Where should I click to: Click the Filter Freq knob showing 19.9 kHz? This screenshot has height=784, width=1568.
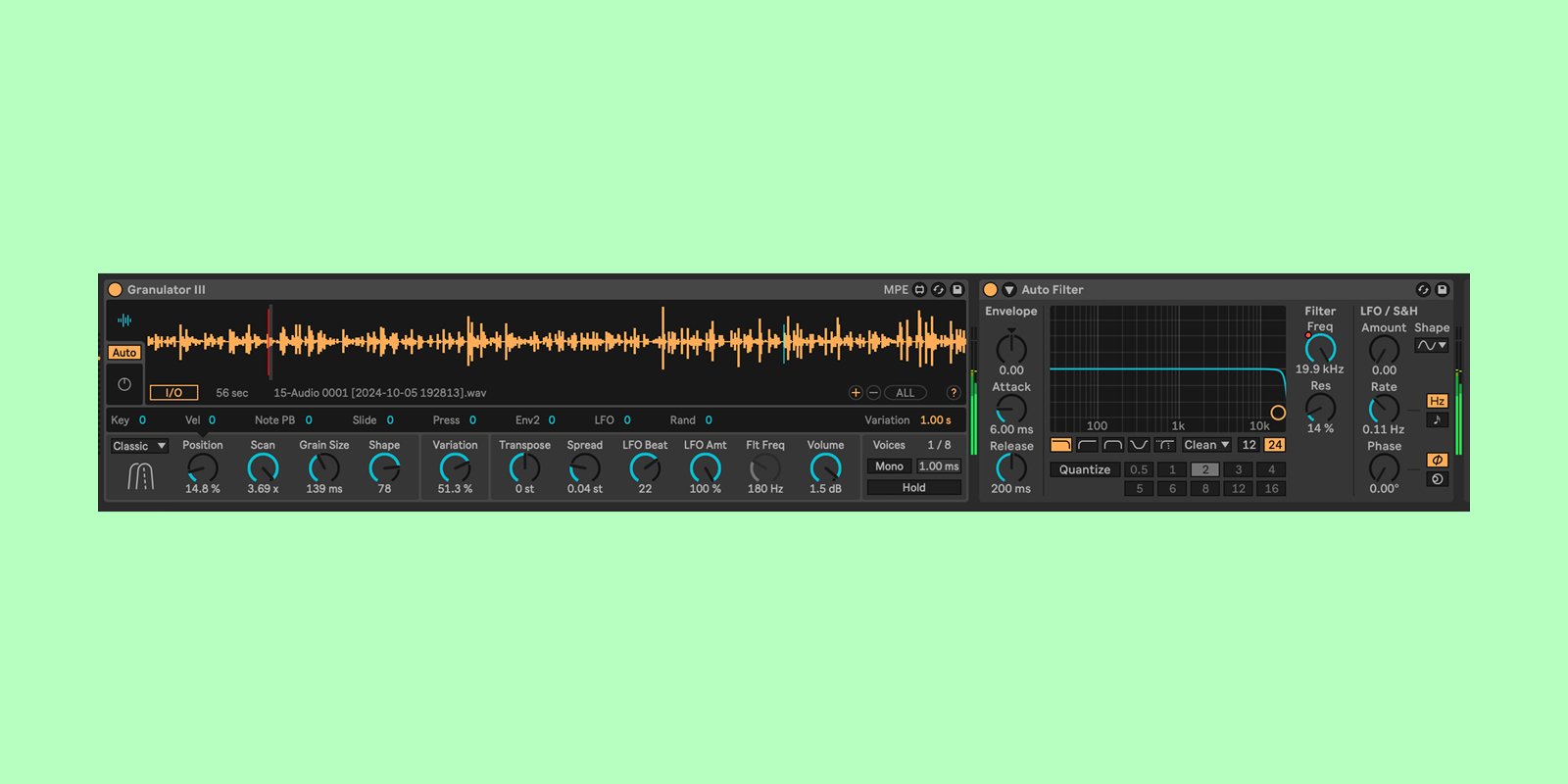tap(1320, 348)
